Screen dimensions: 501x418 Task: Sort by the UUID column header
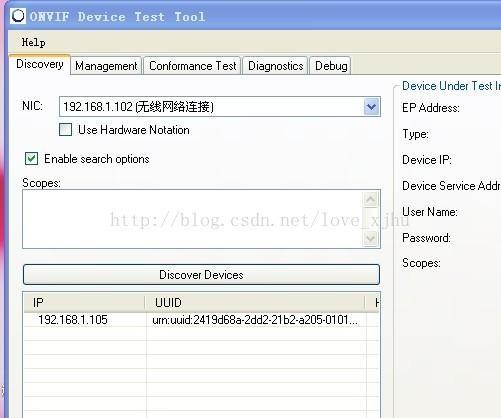click(x=255, y=303)
